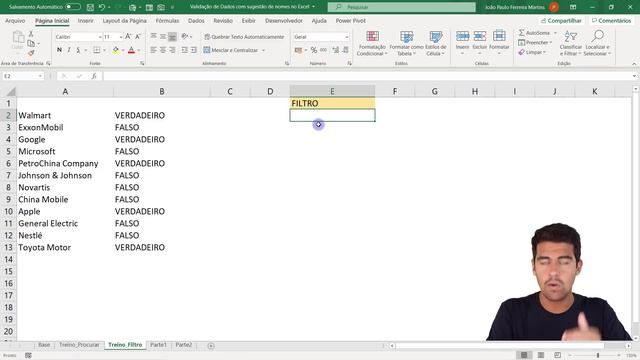Image resolution: width=640 pixels, height=360 pixels.
Task: Toggle Top Align vertical alignment
Action: (x=153, y=37)
